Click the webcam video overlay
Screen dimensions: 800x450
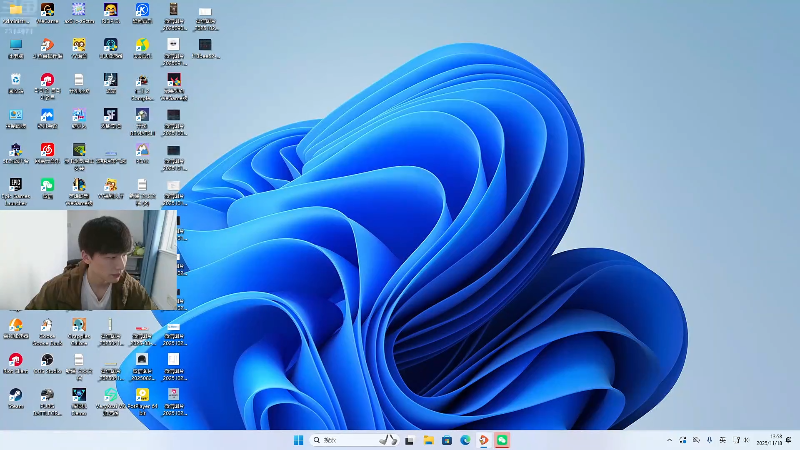[x=89, y=260]
